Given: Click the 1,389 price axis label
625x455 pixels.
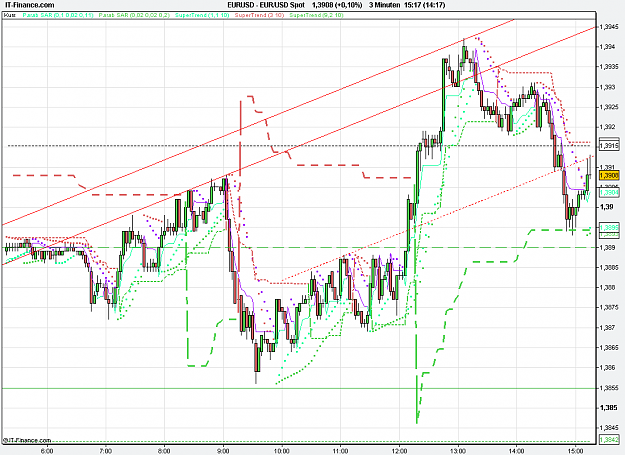Looking at the screenshot, I should tap(607, 247).
